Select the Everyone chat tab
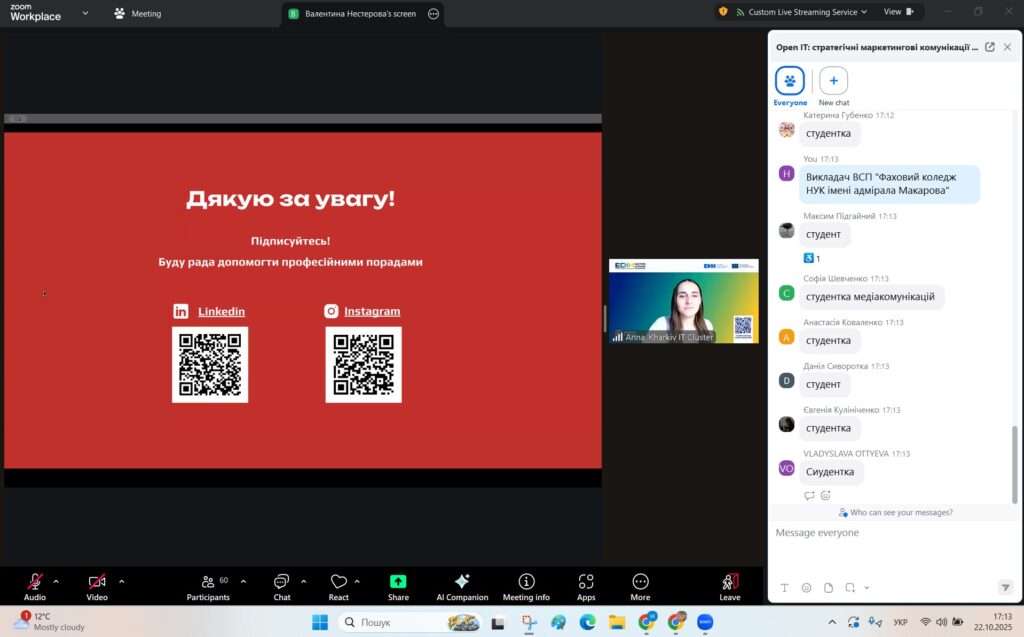Viewport: 1024px width, 637px height. pos(790,83)
